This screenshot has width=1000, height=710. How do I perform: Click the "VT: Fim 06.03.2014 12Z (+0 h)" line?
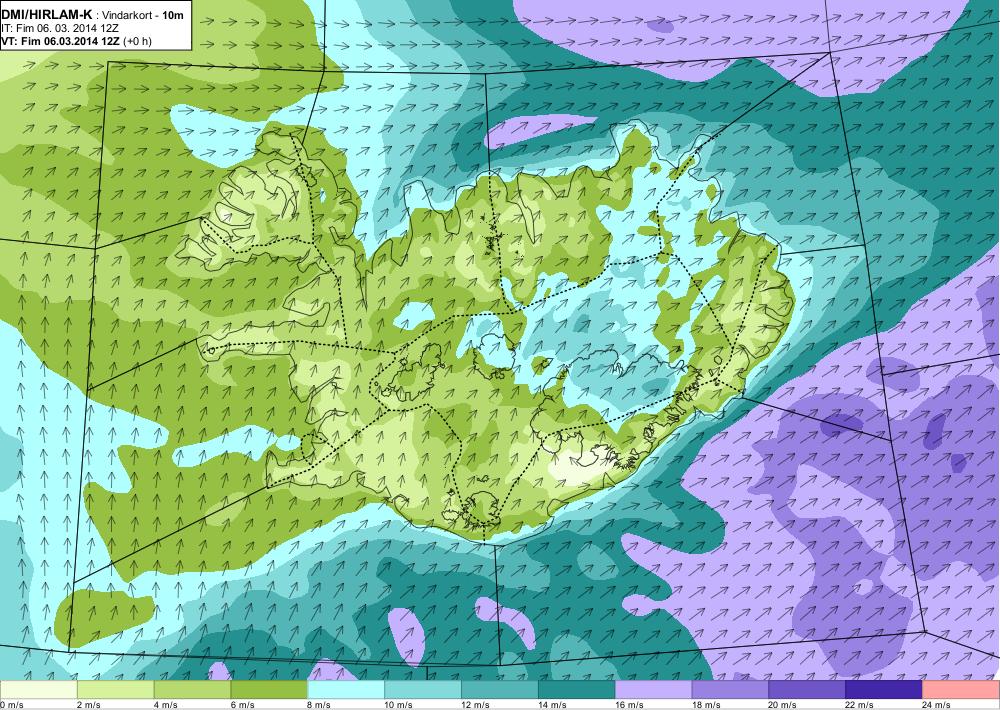pyautogui.click(x=77, y=41)
